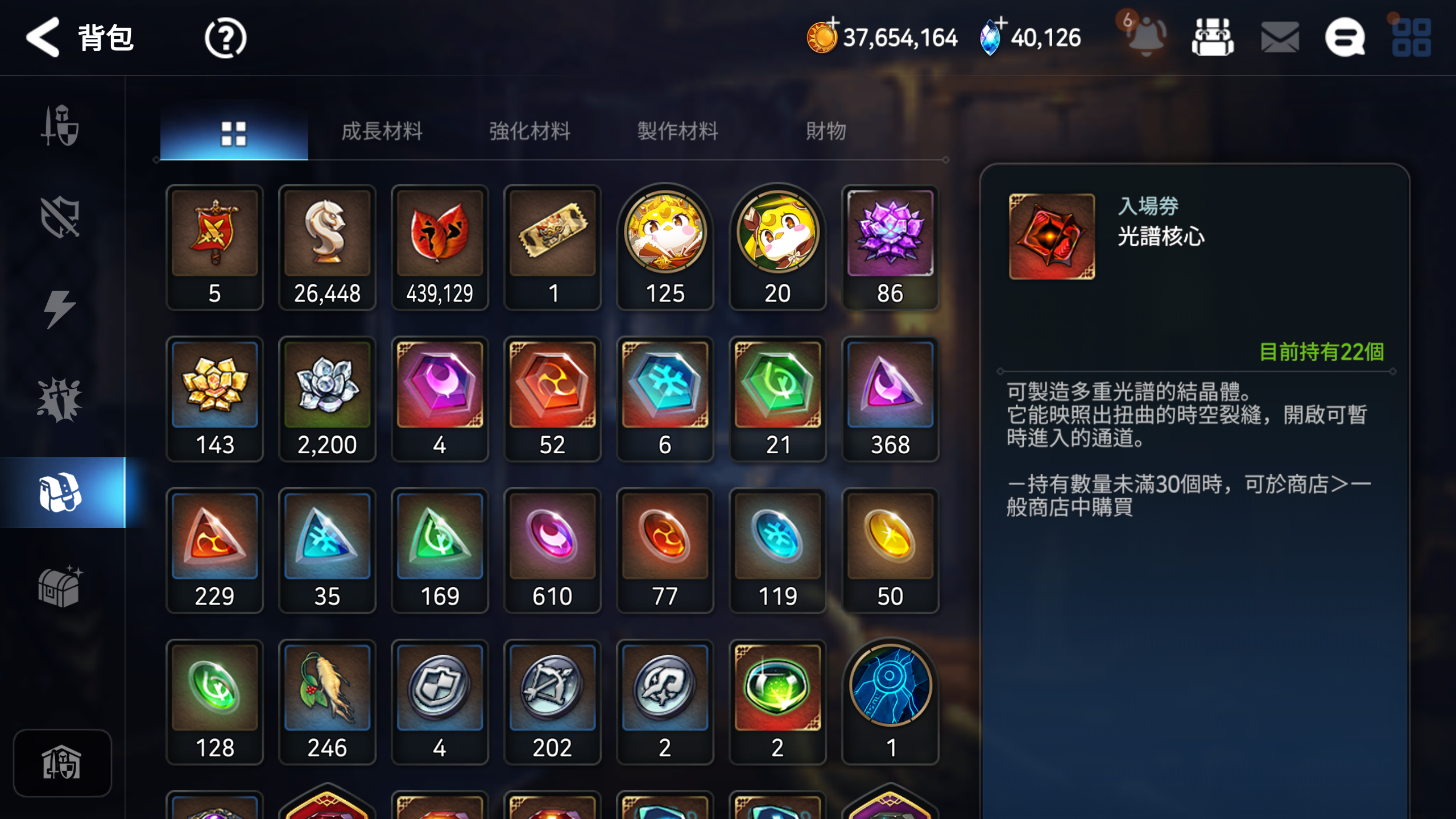
Task: Tap the bottom-left warehouse button
Action: [62, 763]
